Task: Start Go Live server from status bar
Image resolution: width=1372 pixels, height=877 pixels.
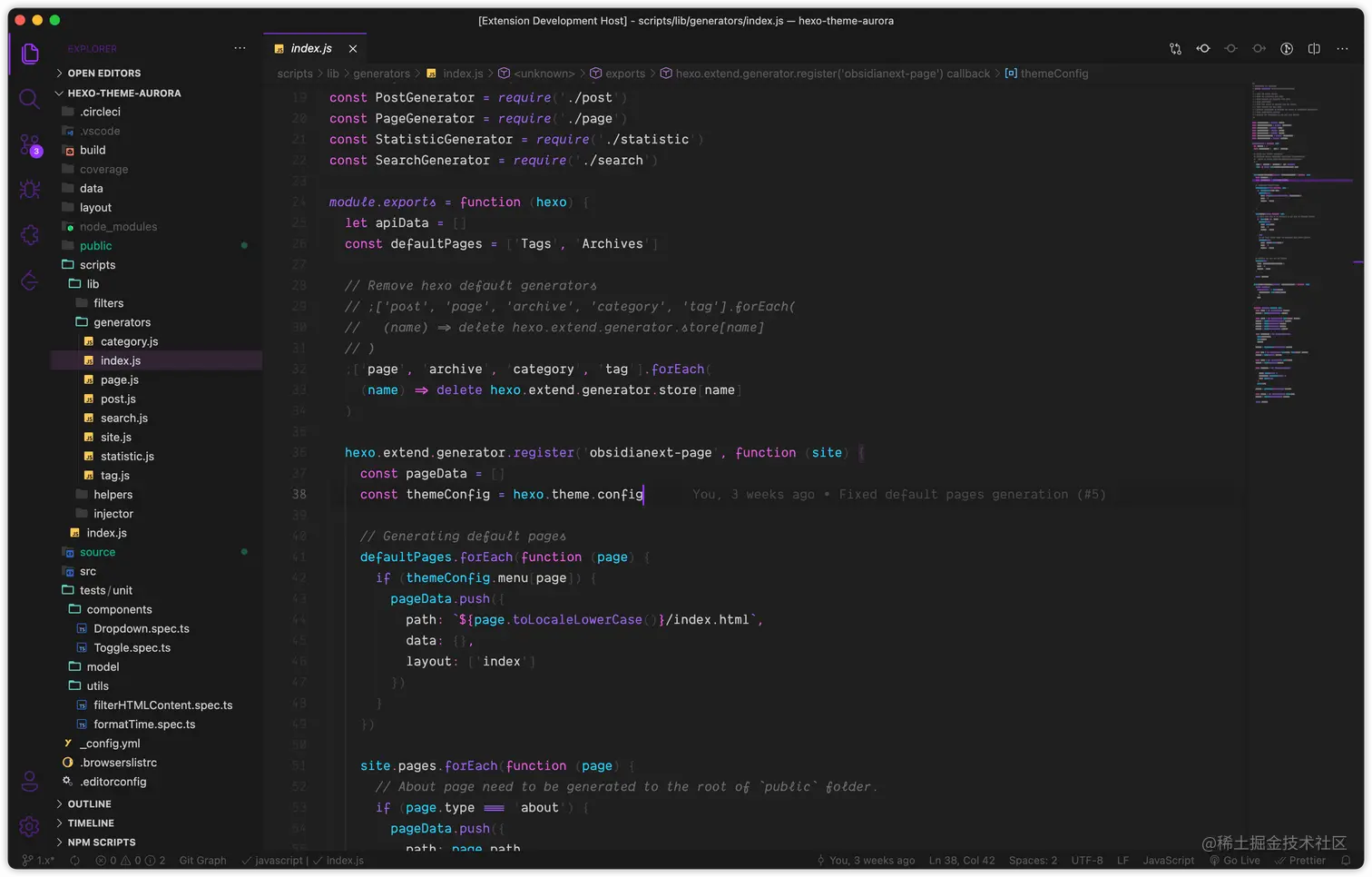Action: pyautogui.click(x=1235, y=861)
